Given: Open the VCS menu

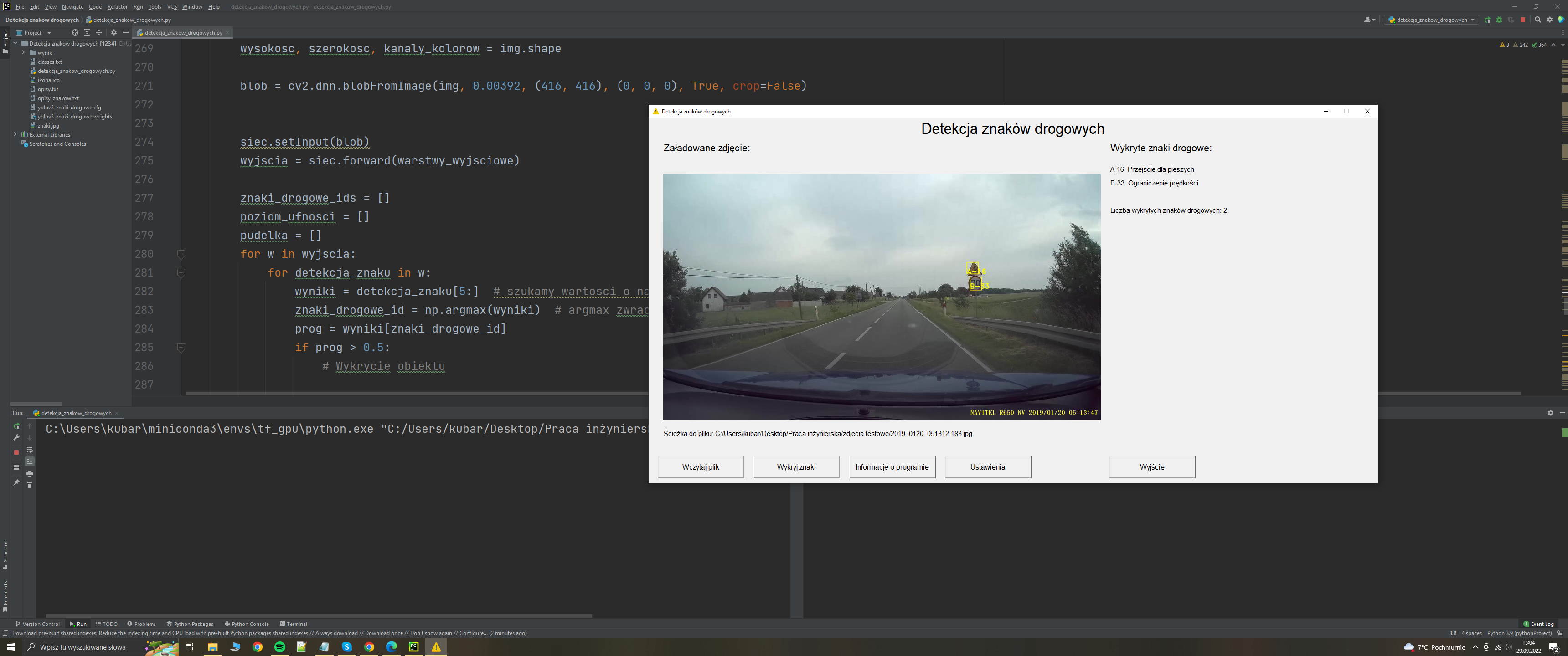Looking at the screenshot, I should pos(172,7).
